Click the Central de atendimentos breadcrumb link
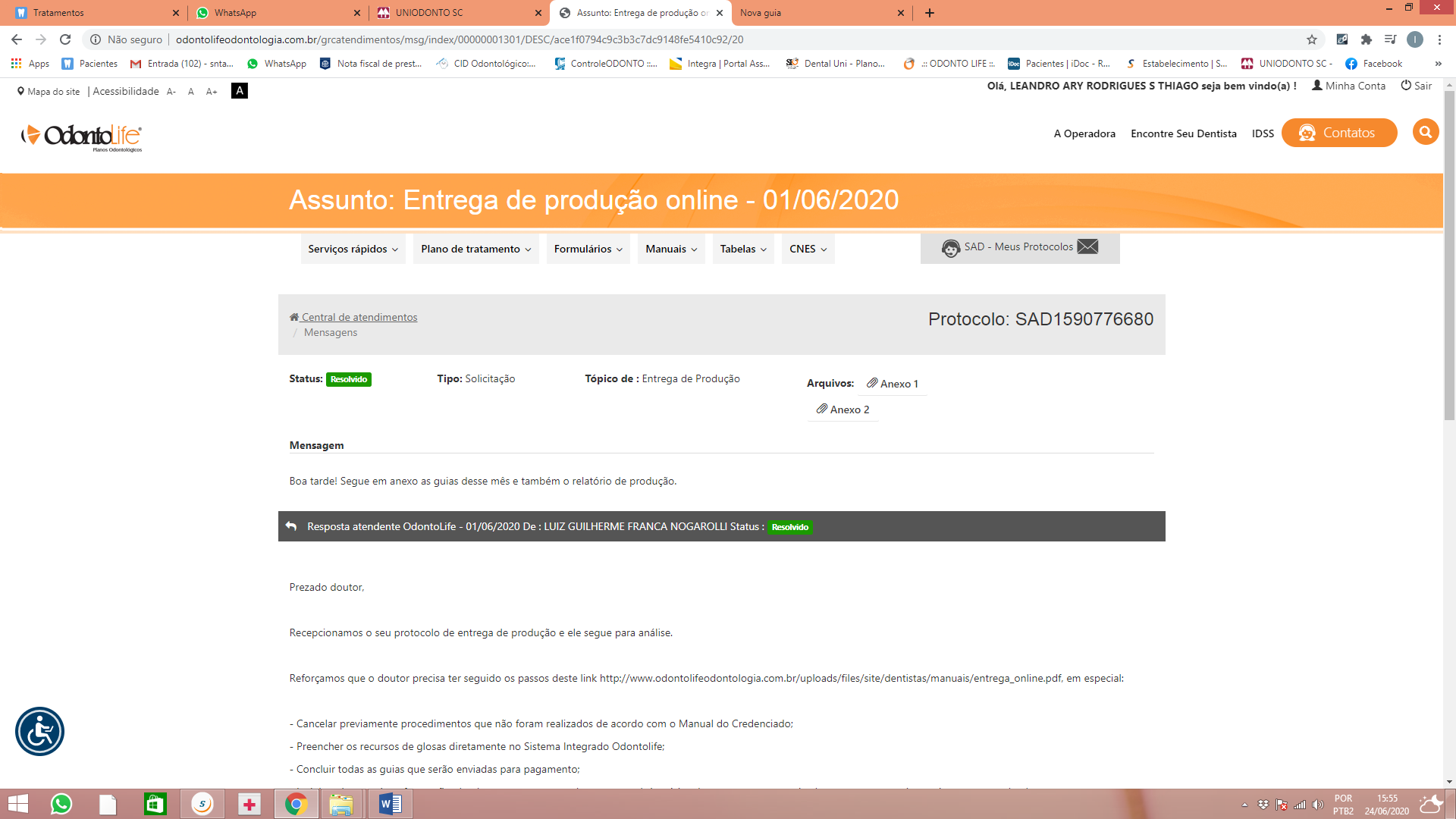Viewport: 1456px width, 819px height. 359,317
